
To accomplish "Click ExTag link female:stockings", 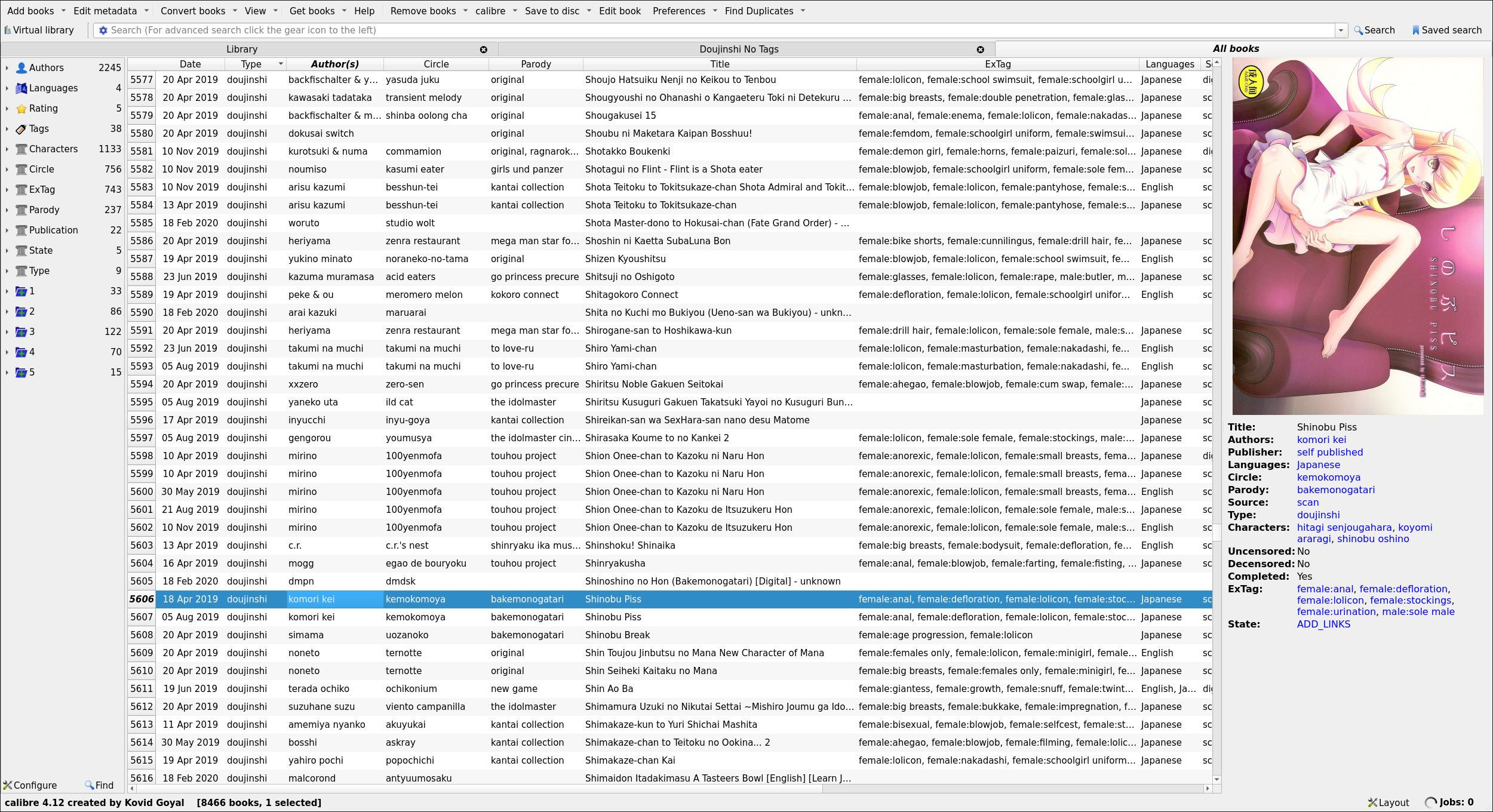I will pos(1410,600).
